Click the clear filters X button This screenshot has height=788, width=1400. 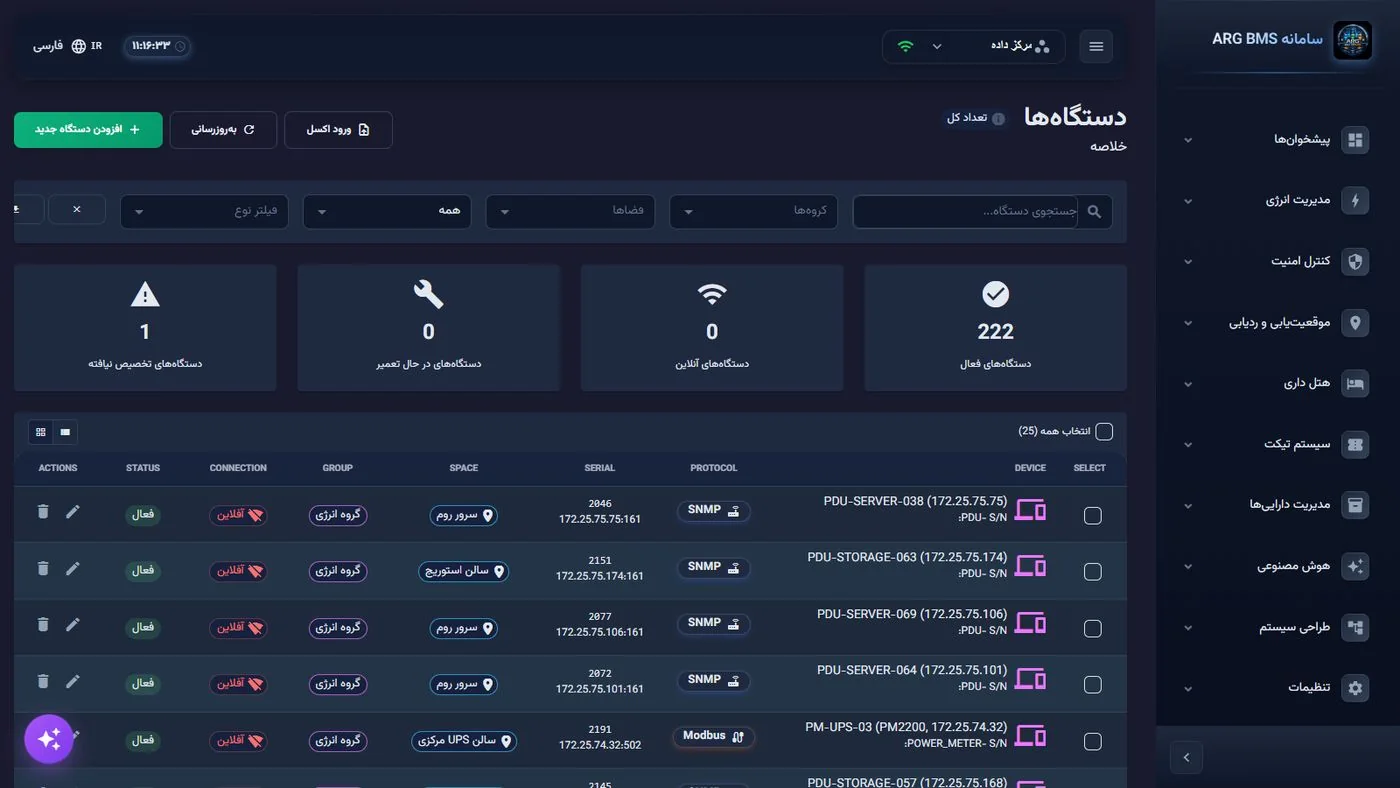(77, 209)
